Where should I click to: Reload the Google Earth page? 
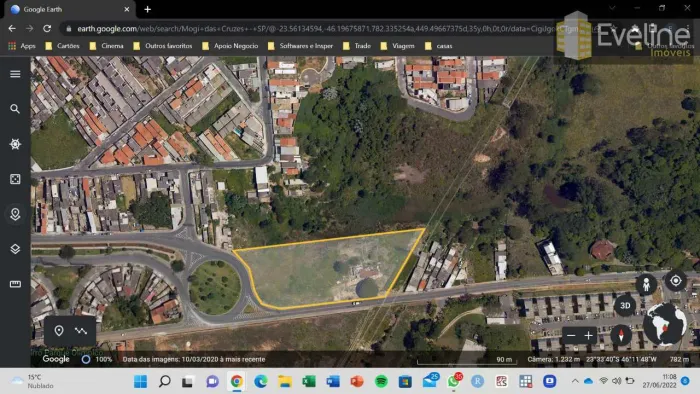(x=47, y=29)
